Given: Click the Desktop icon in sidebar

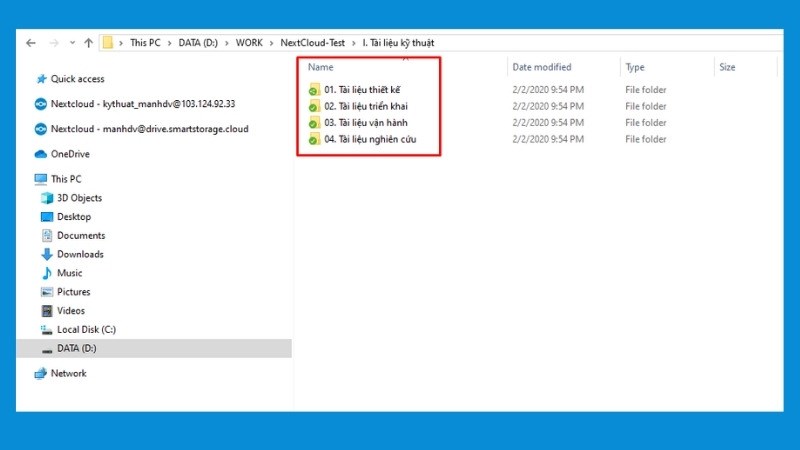Looking at the screenshot, I should pos(47,217).
